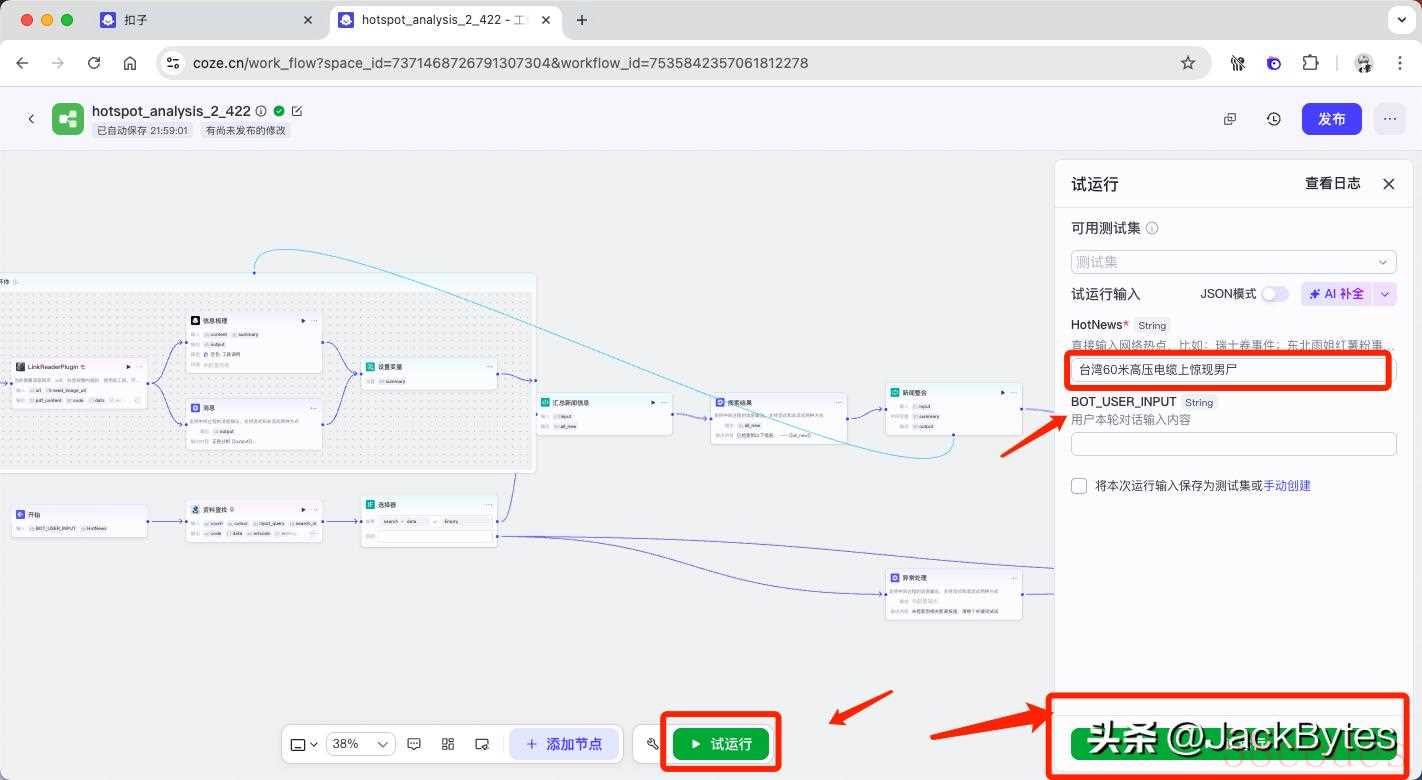1422x780 pixels.
Task: Click the auto-layout grid icon
Action: click(448, 744)
